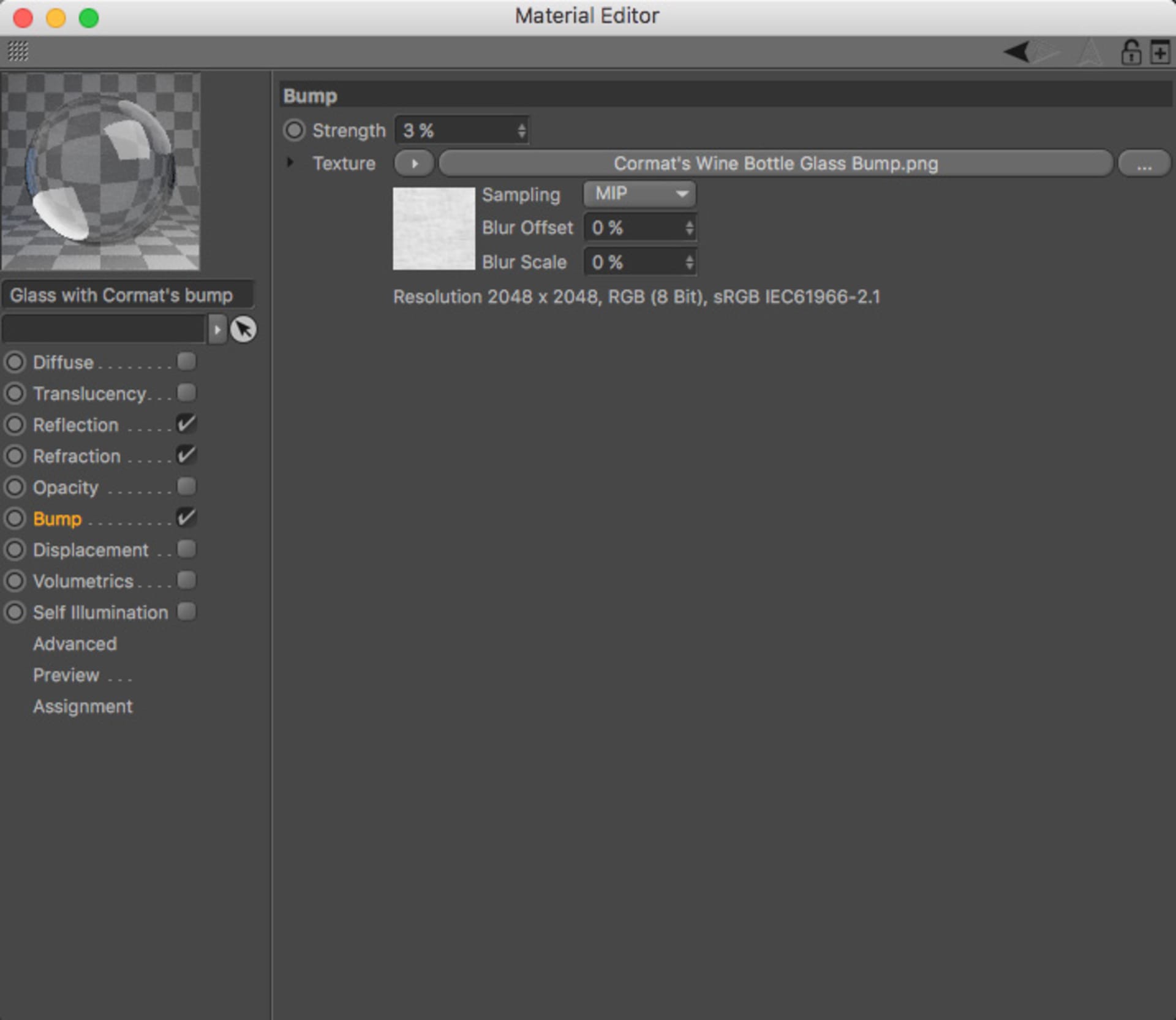Click the forward navigation arrow icon
Image resolution: width=1176 pixels, height=1020 pixels.
[x=1046, y=52]
